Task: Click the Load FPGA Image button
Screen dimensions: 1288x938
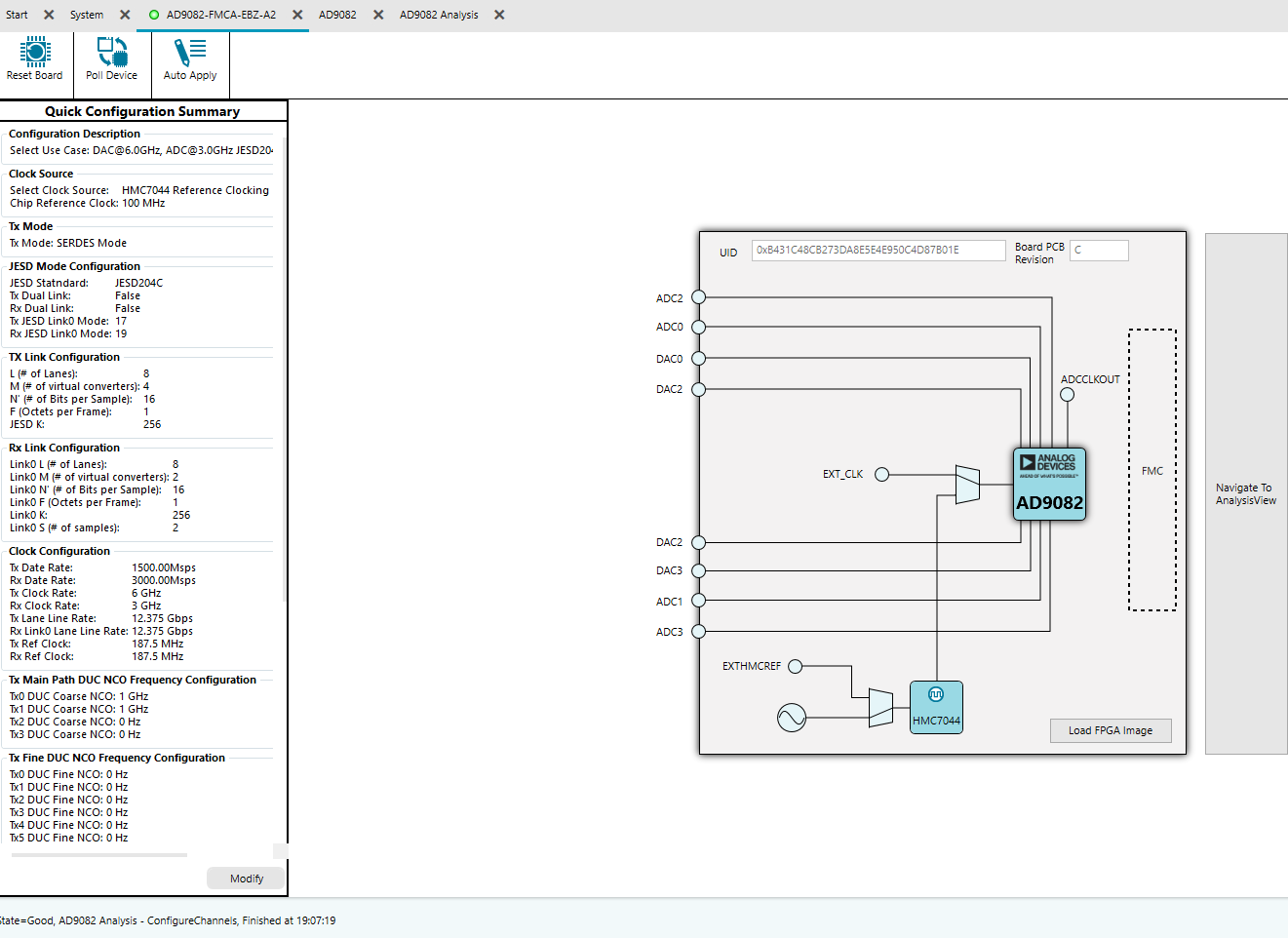Action: point(1111,730)
